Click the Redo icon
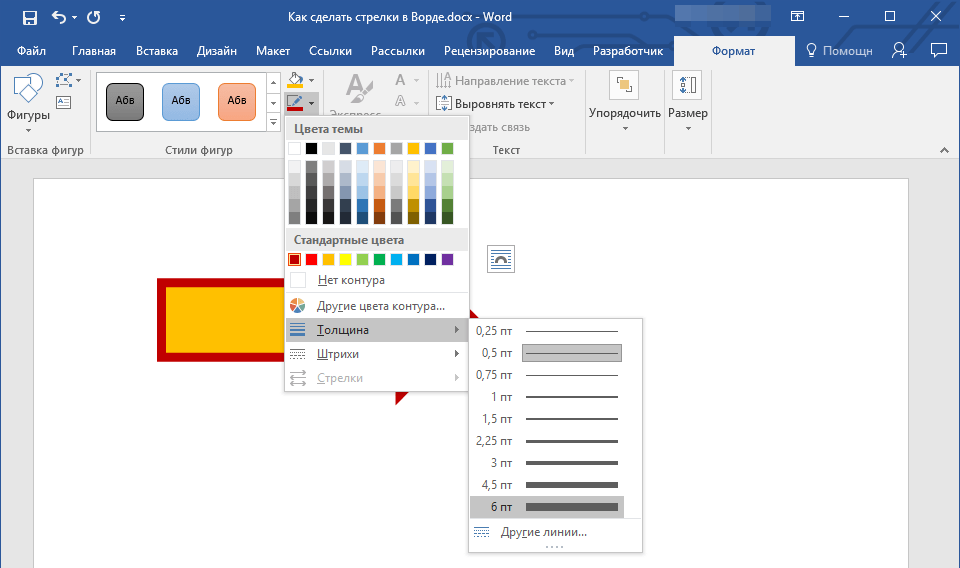The image size is (960, 568). point(94,17)
